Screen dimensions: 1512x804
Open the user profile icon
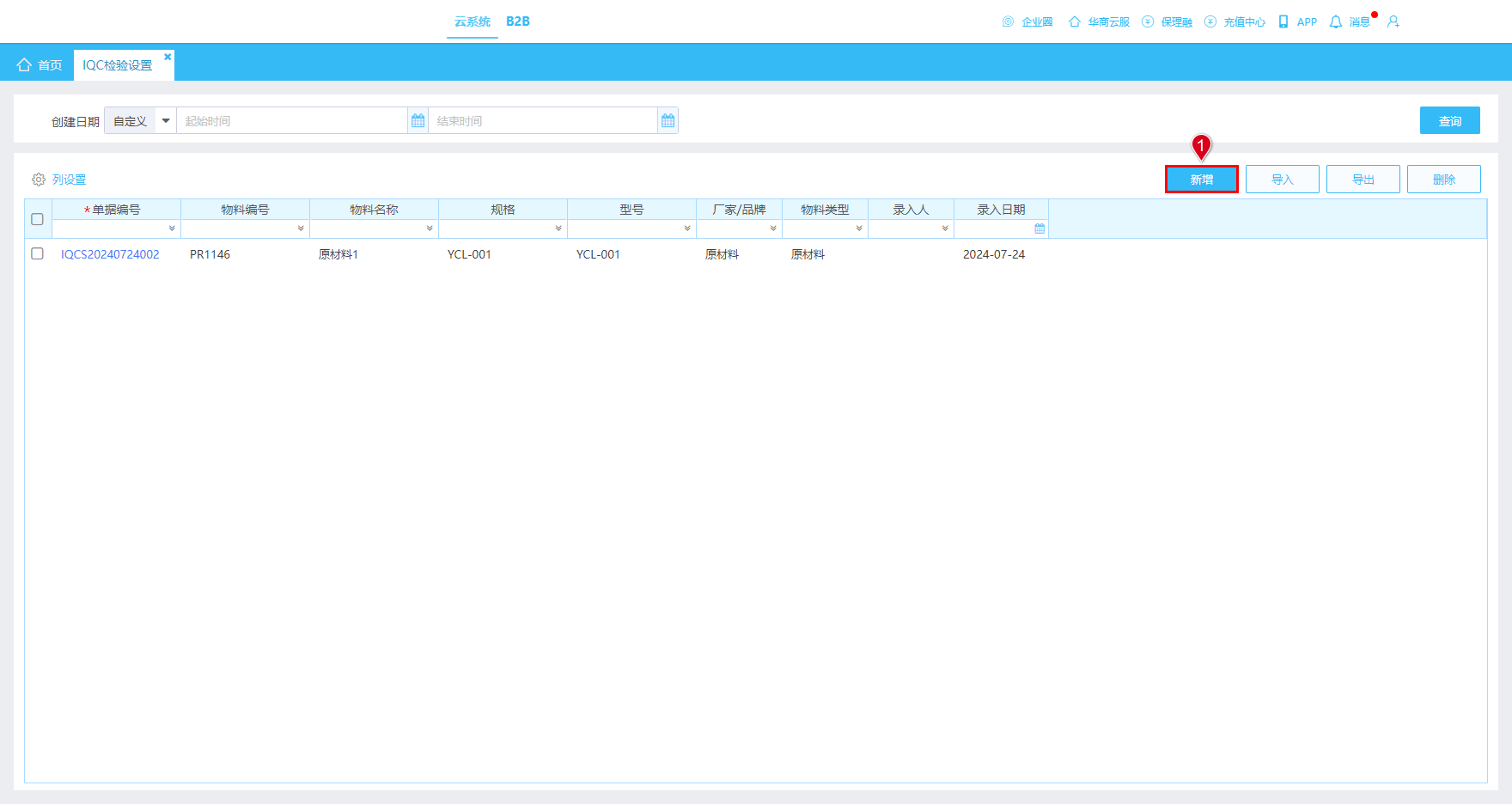coord(1393,21)
